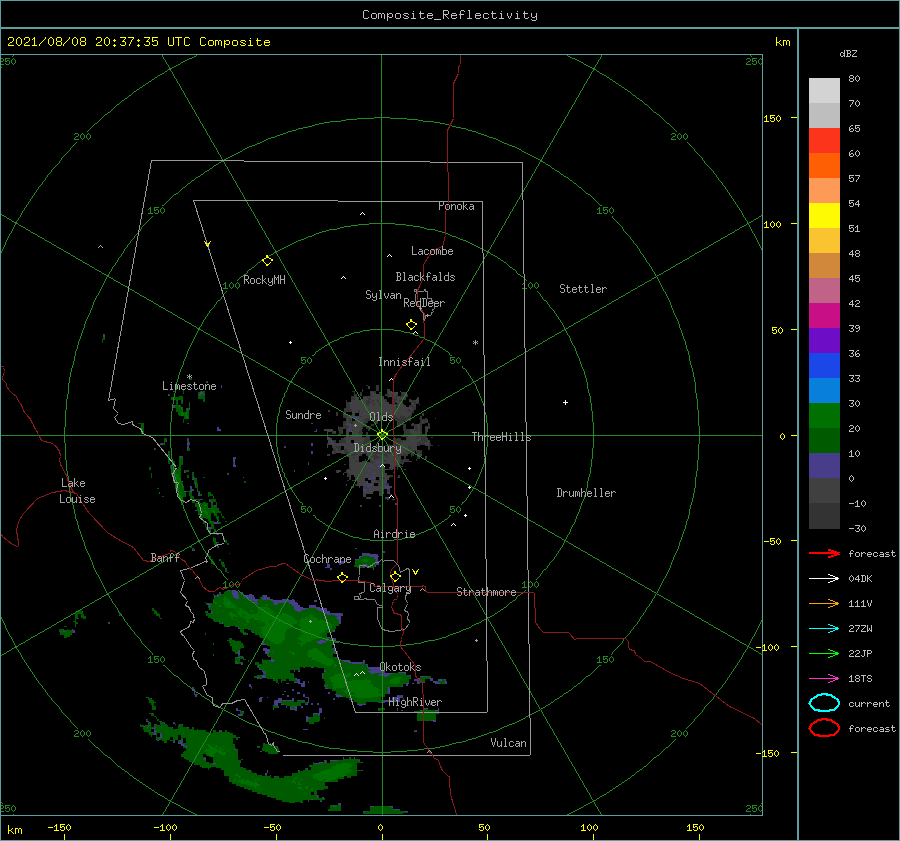Click yellow diamond marker below RedDeer

[x=411, y=325]
